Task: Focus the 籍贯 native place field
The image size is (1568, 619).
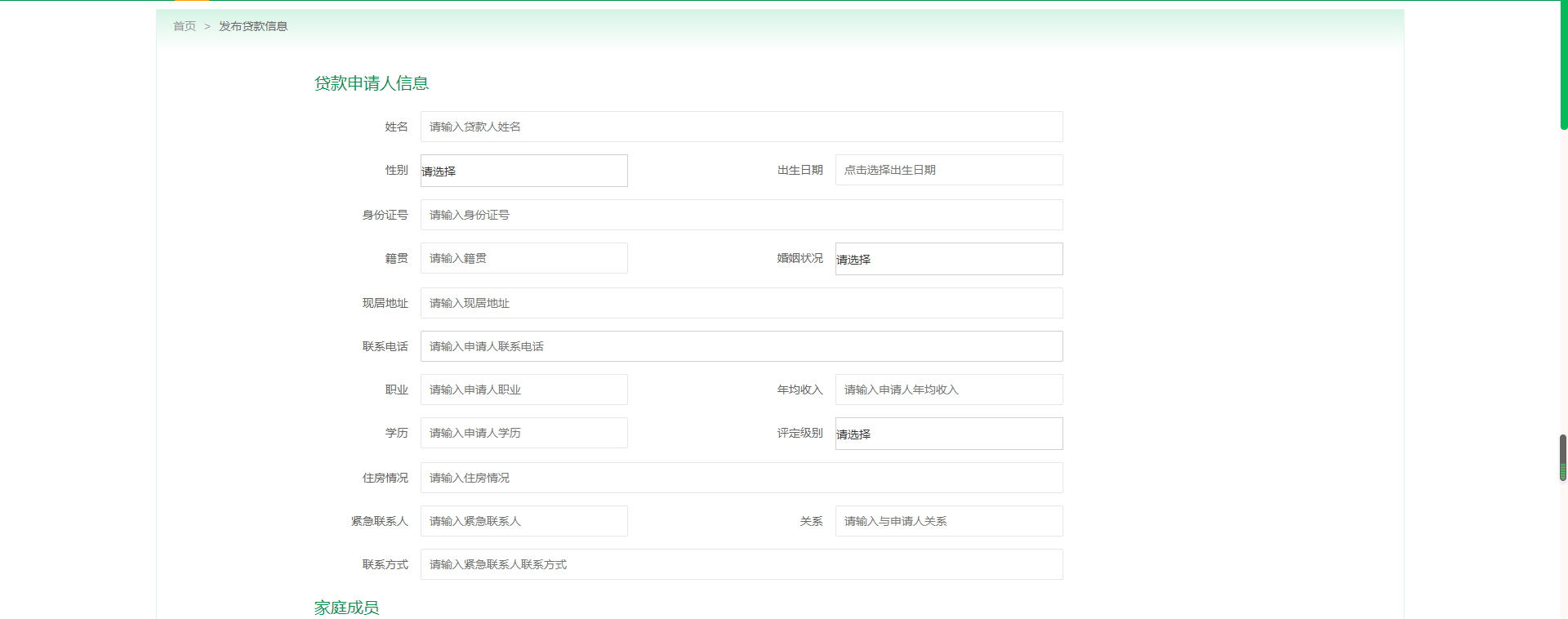Action: (x=523, y=258)
